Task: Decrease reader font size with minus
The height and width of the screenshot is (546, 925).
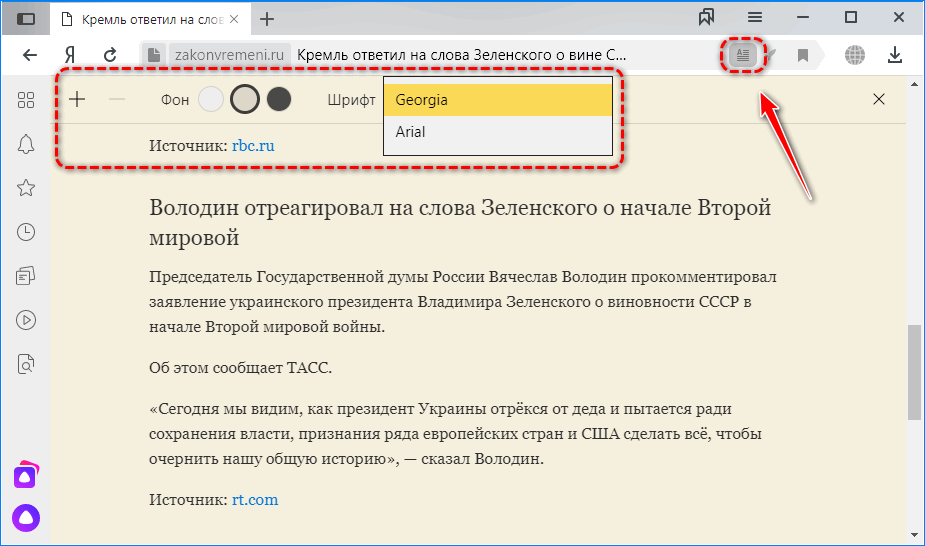Action: point(117,99)
